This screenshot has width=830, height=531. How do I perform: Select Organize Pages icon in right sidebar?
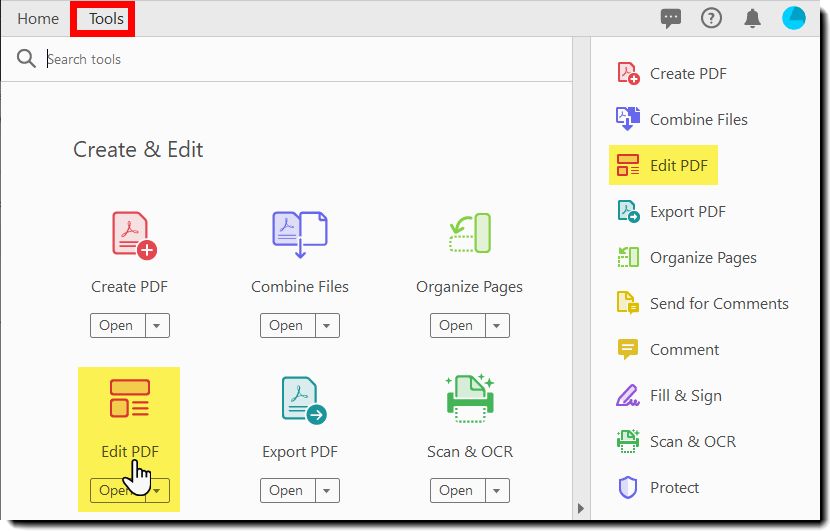628,257
